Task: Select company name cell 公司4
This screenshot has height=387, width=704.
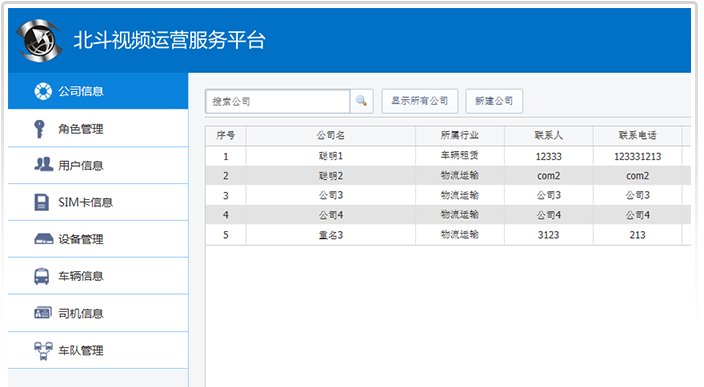Action: [331, 215]
